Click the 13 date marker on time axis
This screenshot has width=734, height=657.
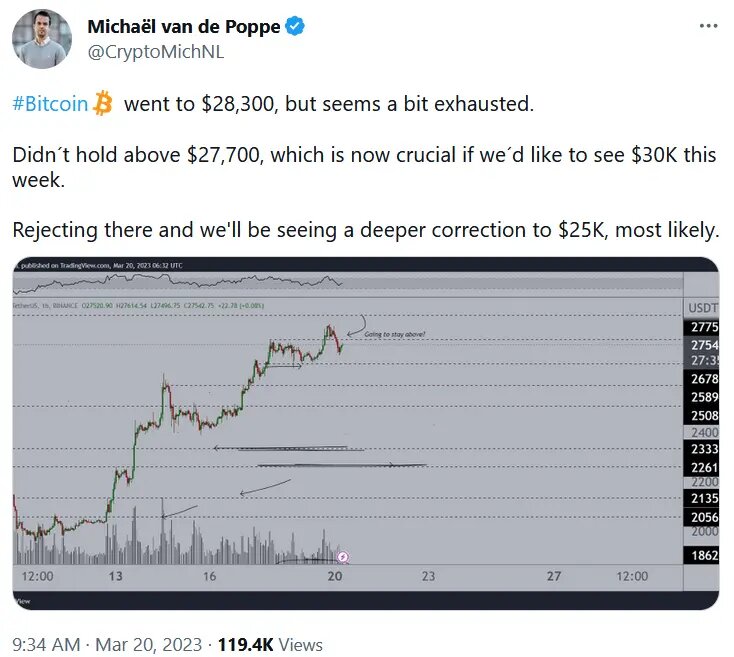(x=116, y=576)
